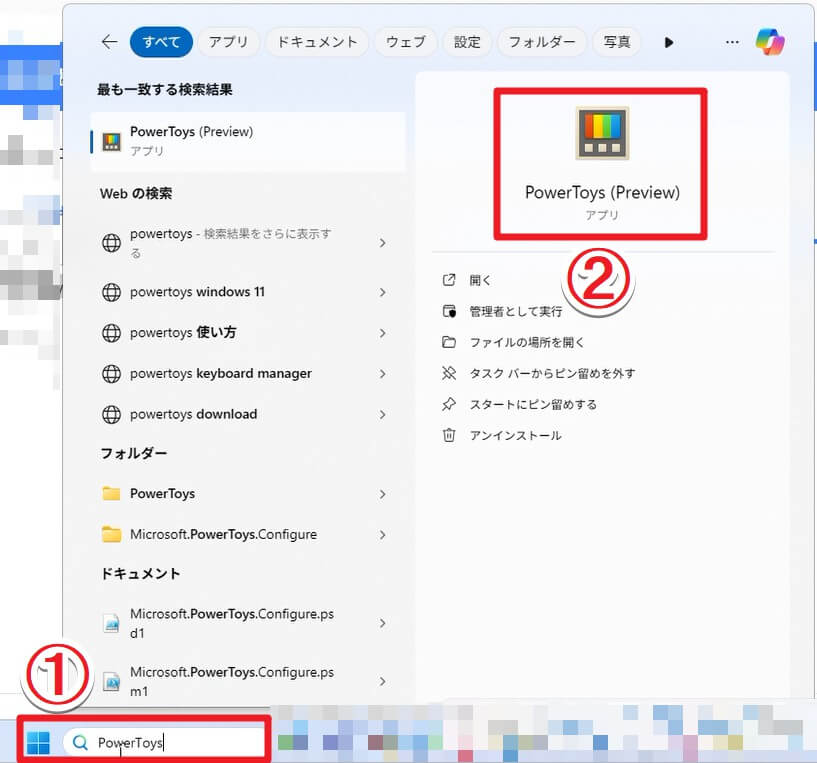Click the Windows Start button on taskbar

[x=38, y=742]
